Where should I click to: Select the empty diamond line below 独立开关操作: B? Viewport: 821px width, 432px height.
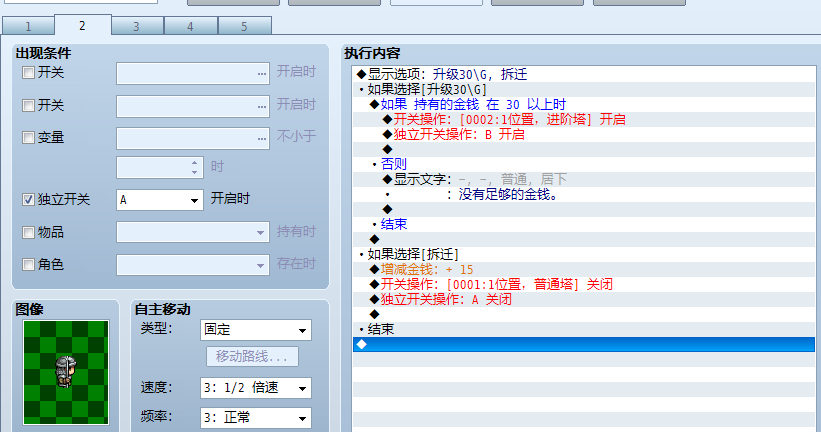(x=584, y=150)
